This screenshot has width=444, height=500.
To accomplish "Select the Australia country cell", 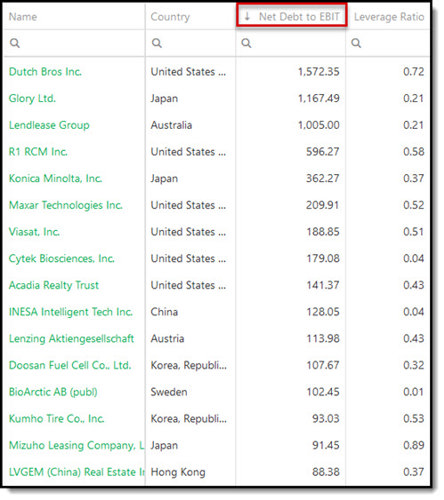I will (171, 125).
